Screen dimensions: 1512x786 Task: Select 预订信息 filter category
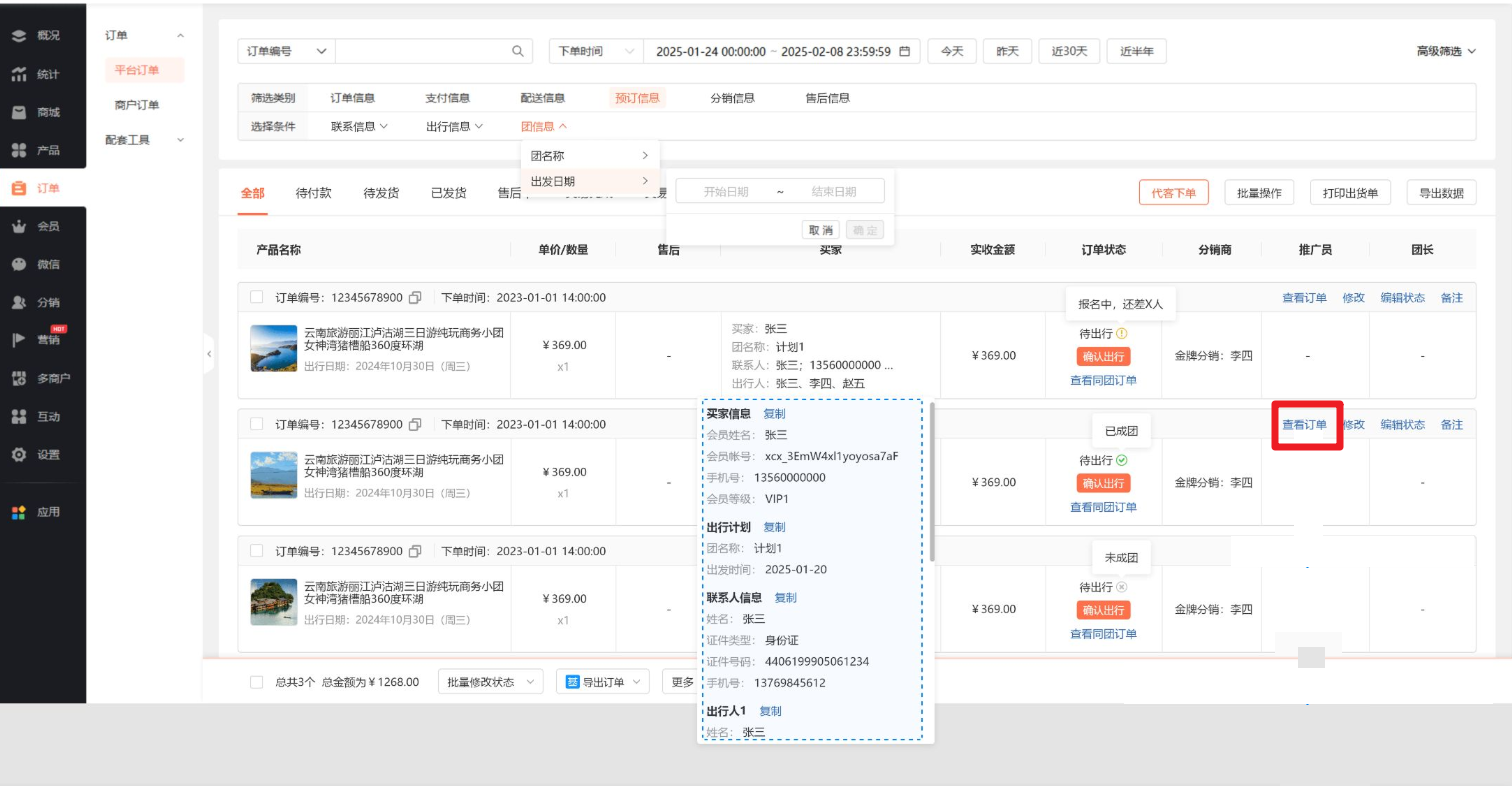tap(637, 98)
